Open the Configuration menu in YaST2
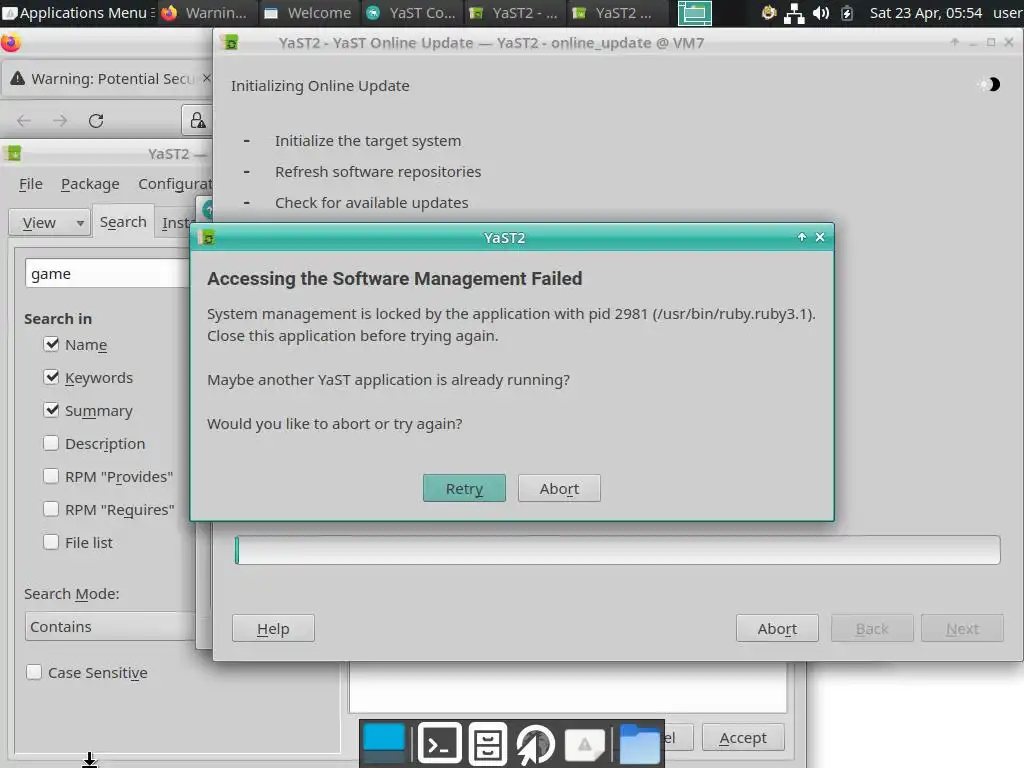This screenshot has height=768, width=1024. pos(175,184)
